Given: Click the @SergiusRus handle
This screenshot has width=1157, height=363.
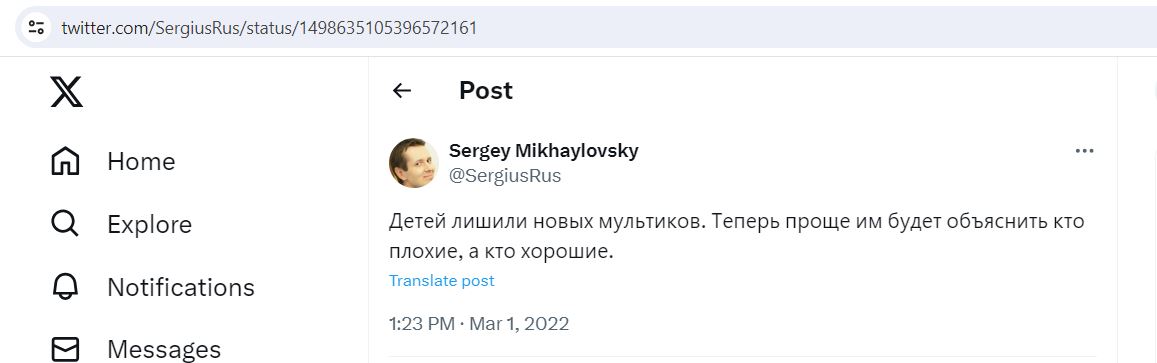Looking at the screenshot, I should (505, 176).
